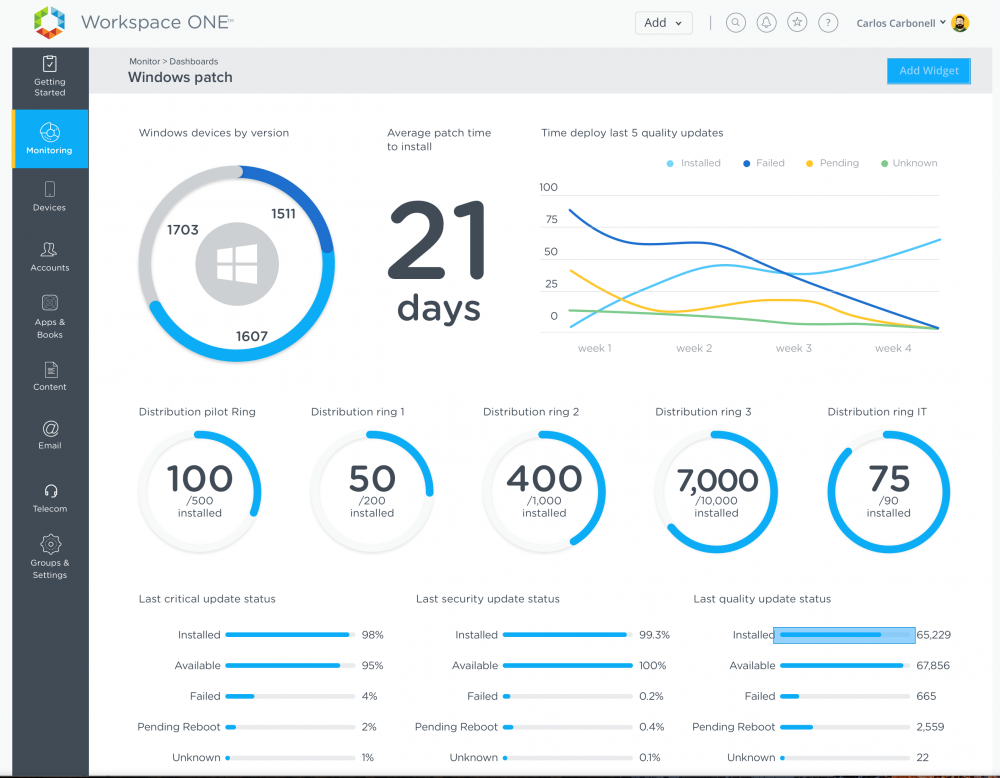Click the search magnifier icon
The width and height of the screenshot is (1000, 778).
735,22
